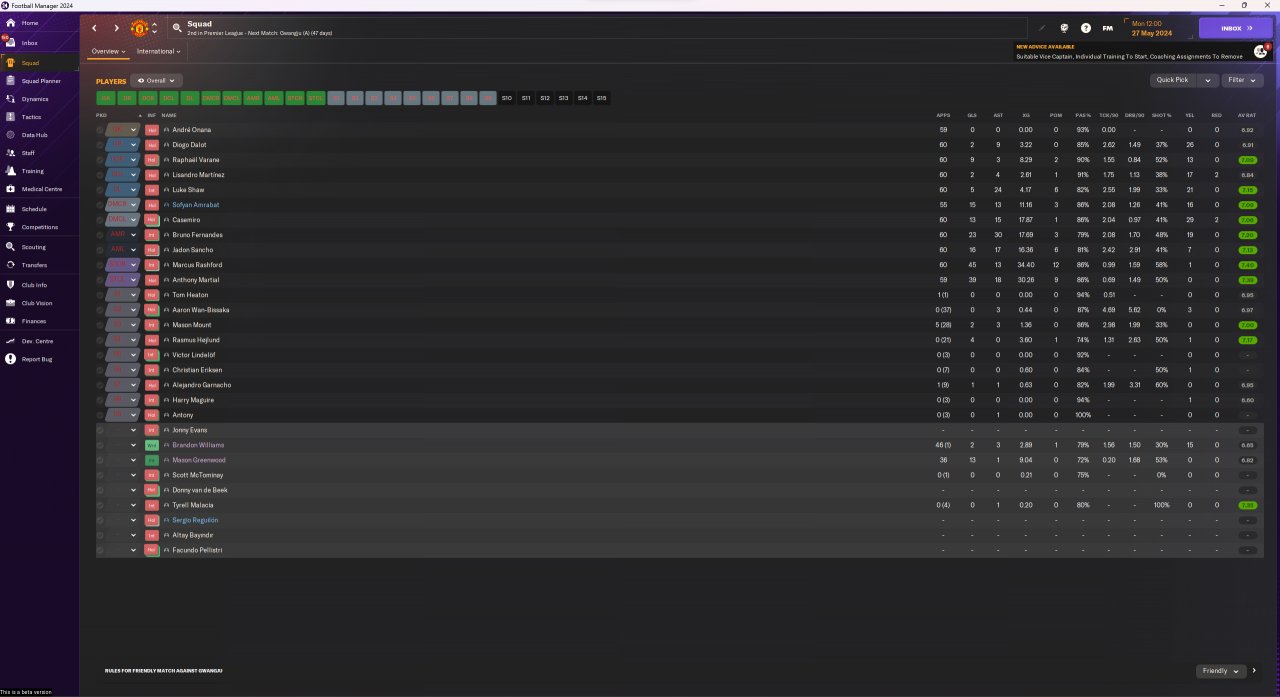Switch to the International tab

tap(158, 51)
